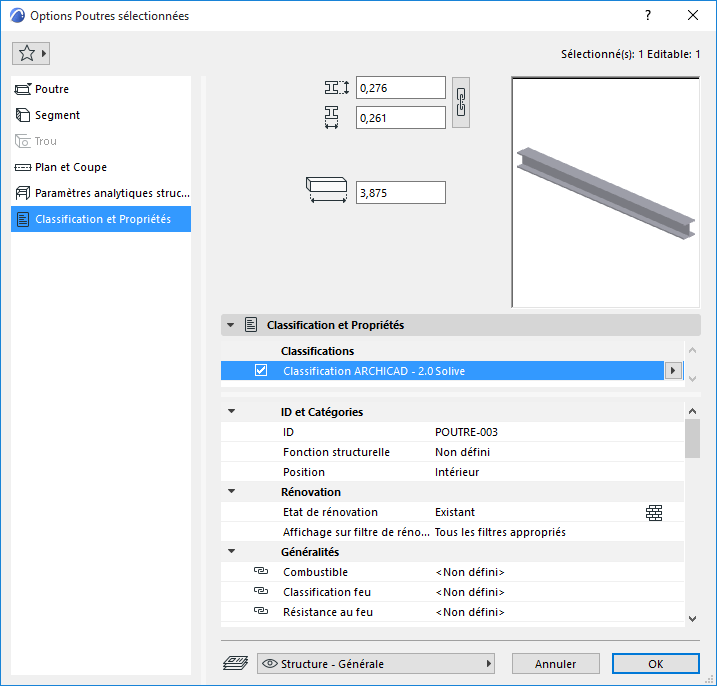Collapse the Classification et Propriétés panel
717x686 pixels.
(x=231, y=325)
